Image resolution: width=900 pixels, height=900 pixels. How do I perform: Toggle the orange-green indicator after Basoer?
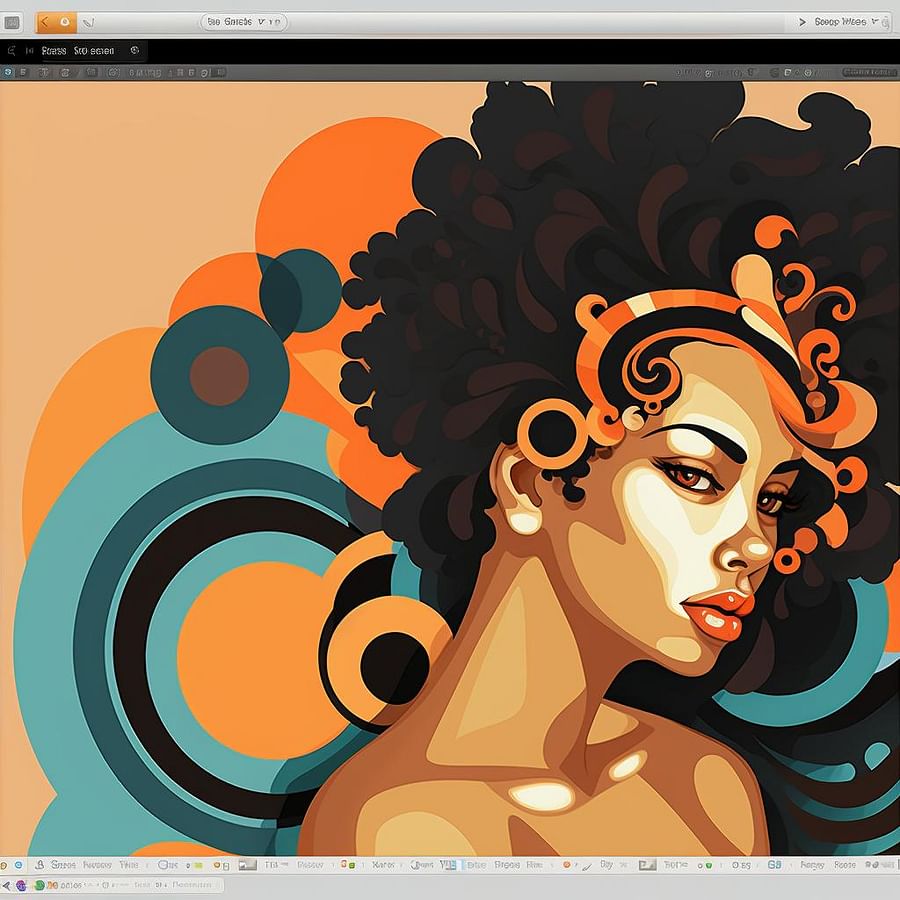pyautogui.click(x=343, y=864)
